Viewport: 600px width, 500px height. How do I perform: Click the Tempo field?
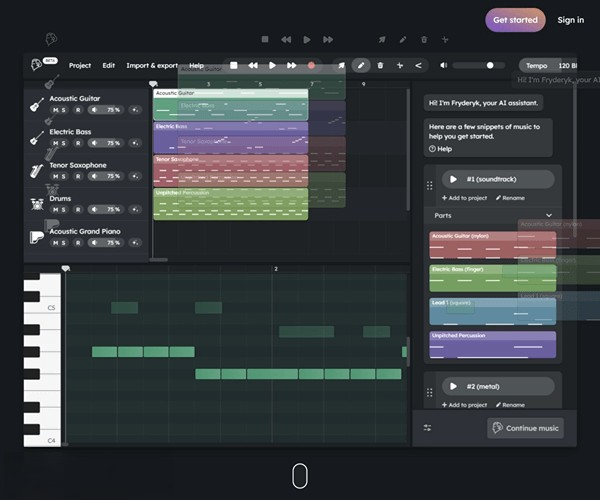click(549, 65)
